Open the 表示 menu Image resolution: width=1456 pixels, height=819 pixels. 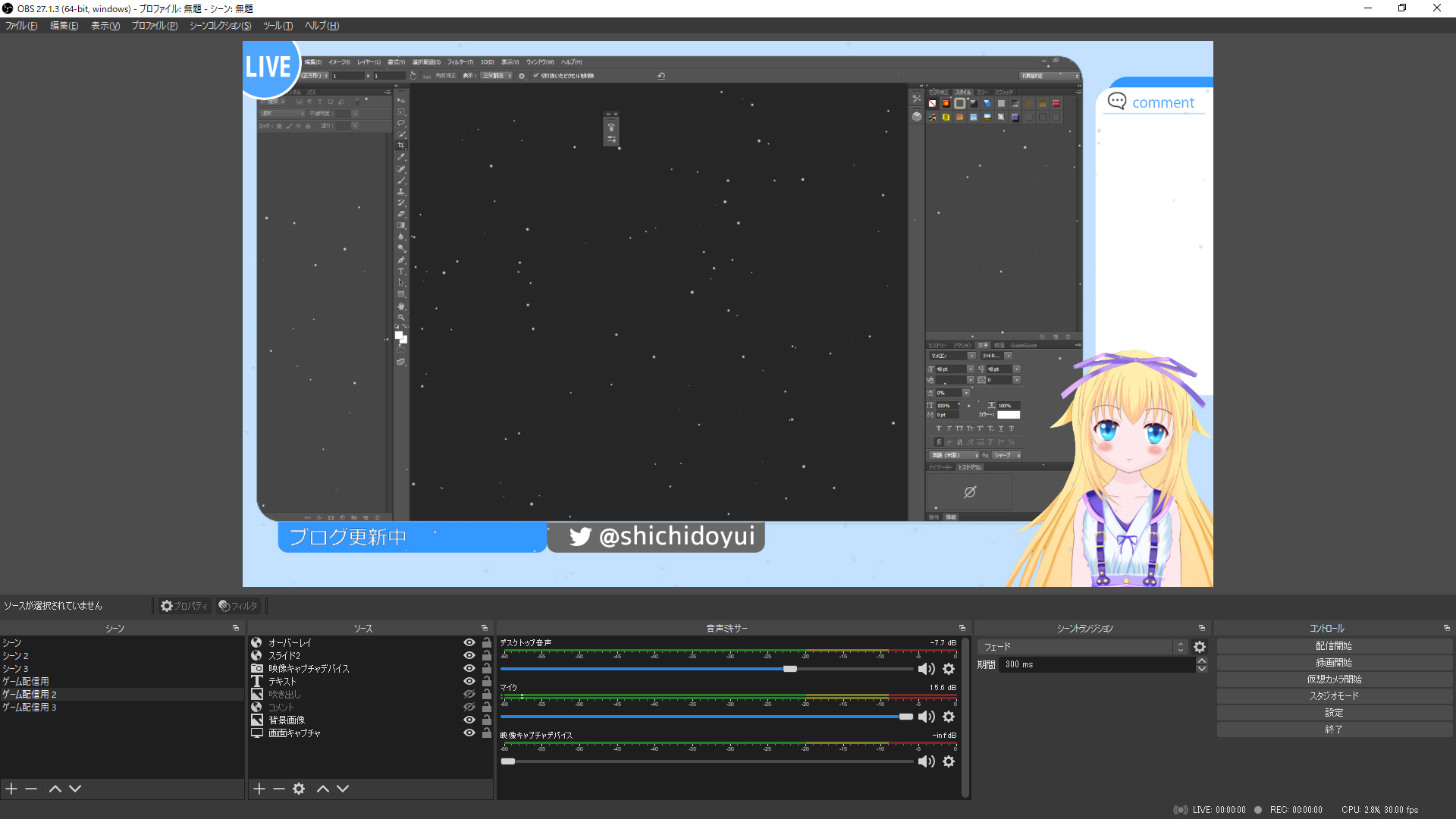click(x=105, y=26)
